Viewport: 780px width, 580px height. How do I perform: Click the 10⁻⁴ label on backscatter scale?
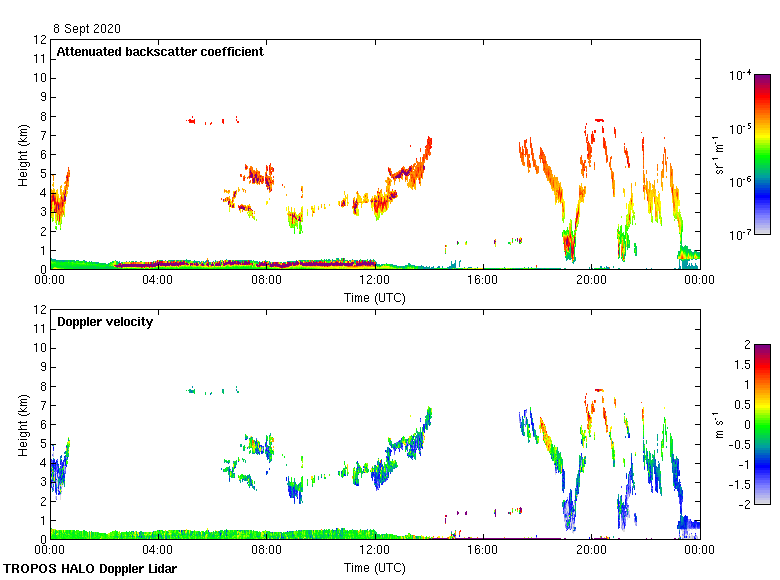(x=740, y=76)
